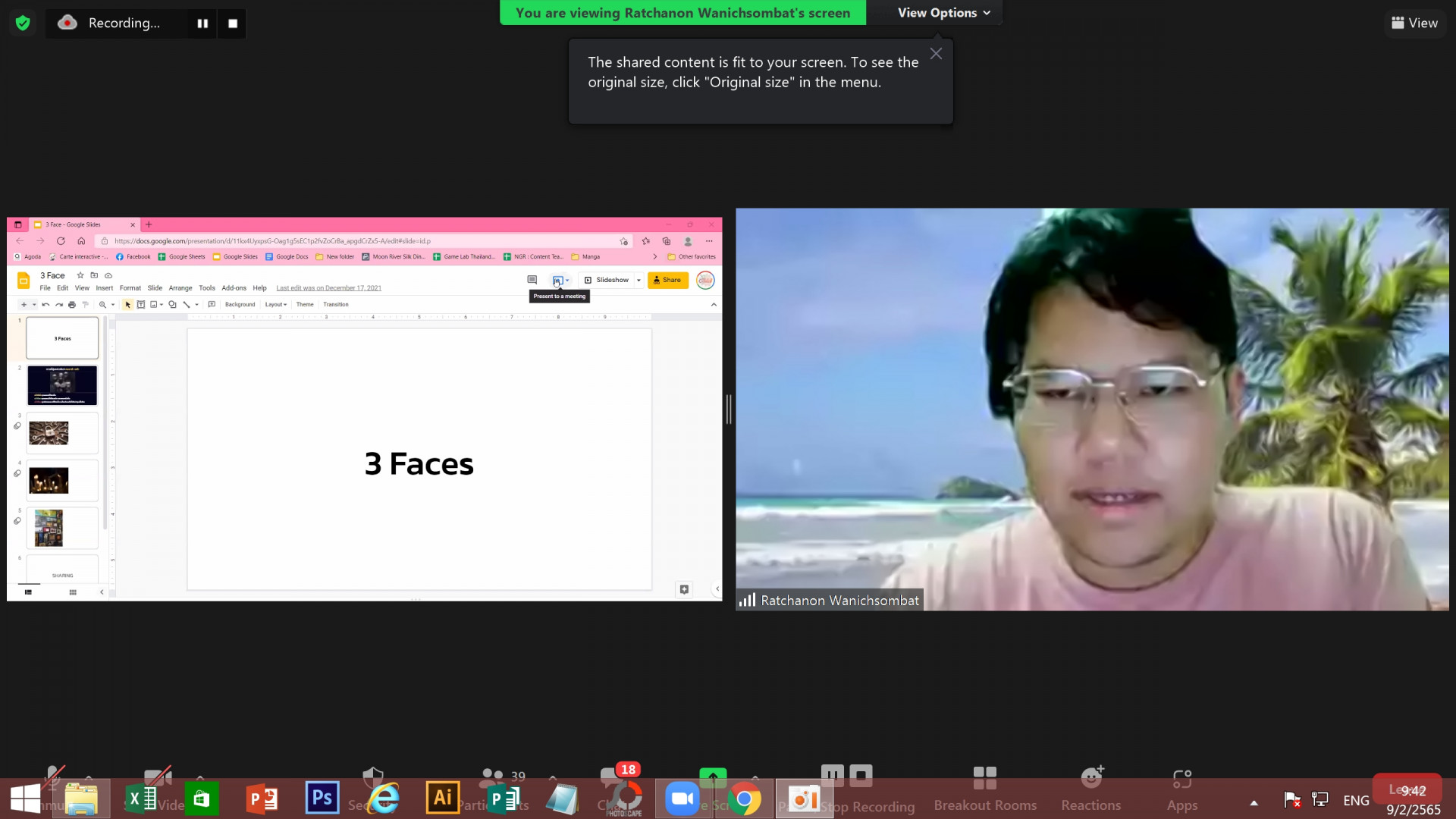1456x819 pixels.
Task: Select the Text box tool
Action: [x=141, y=305]
